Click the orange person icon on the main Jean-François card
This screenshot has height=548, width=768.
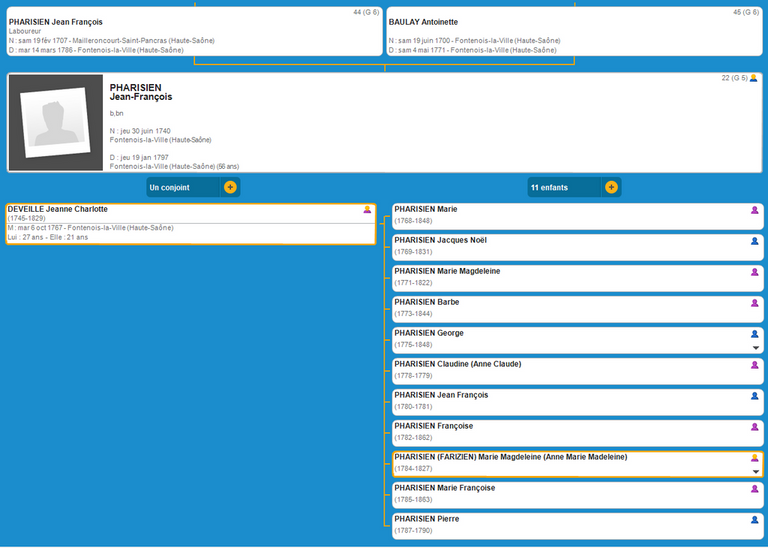(754, 78)
